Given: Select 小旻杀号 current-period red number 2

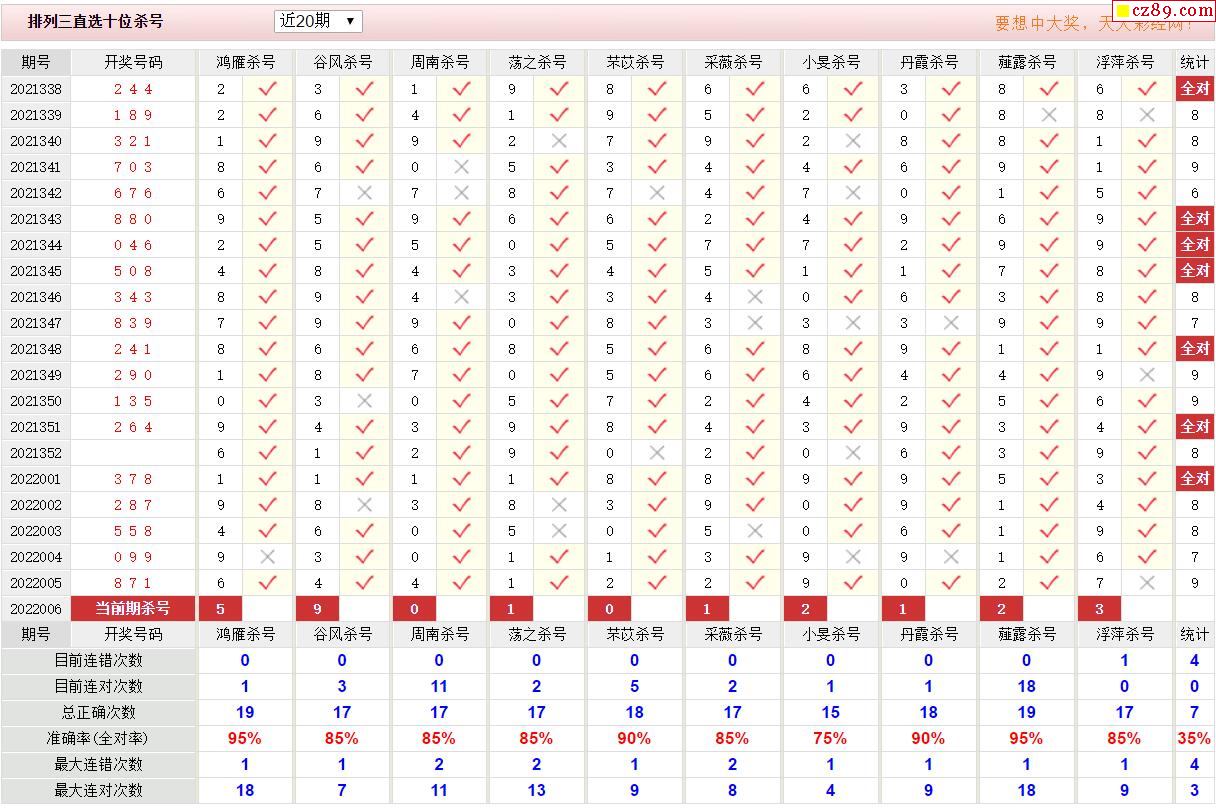Looking at the screenshot, I should (x=806, y=608).
